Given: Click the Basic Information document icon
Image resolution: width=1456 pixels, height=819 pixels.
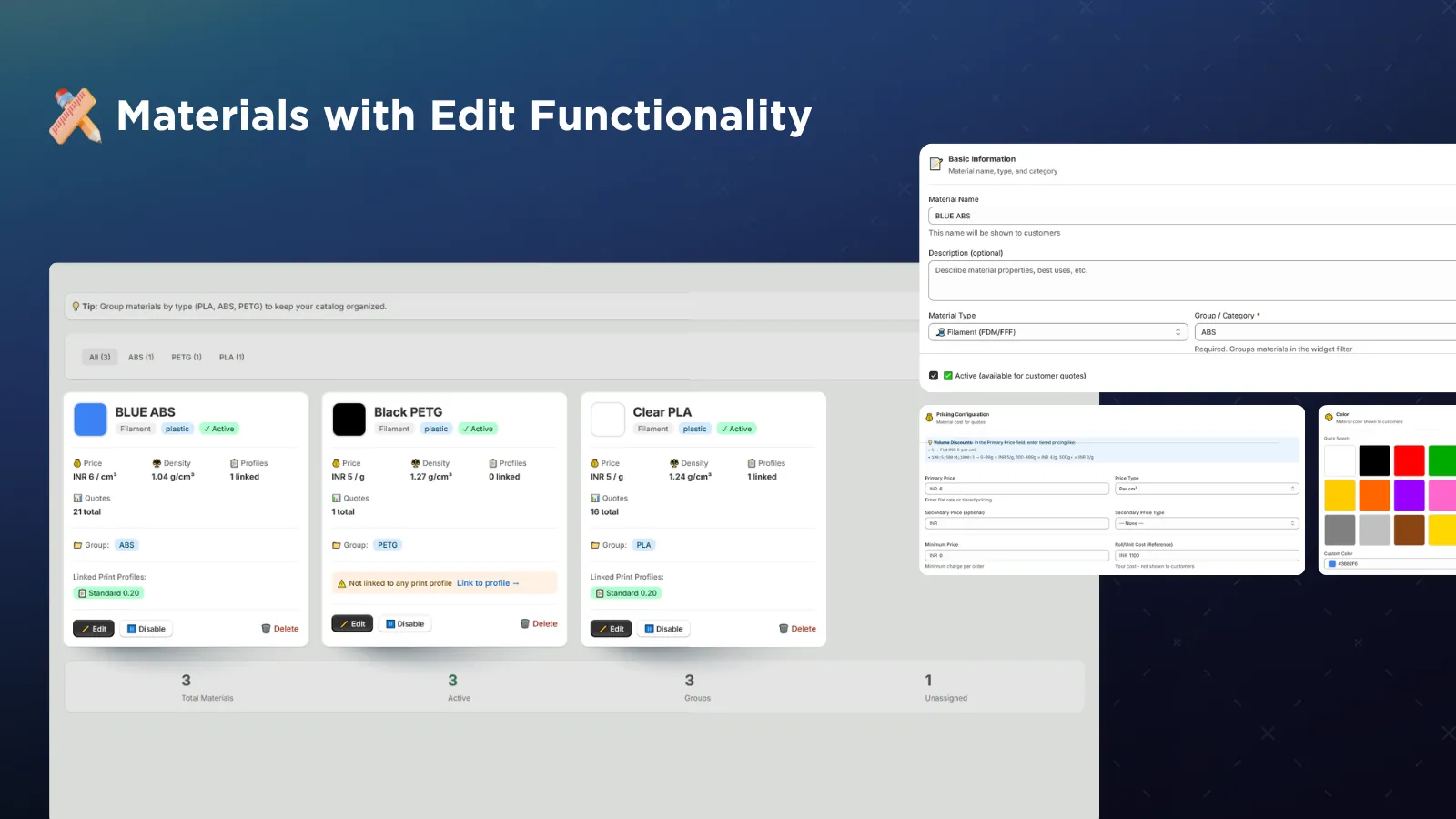Looking at the screenshot, I should (x=936, y=164).
